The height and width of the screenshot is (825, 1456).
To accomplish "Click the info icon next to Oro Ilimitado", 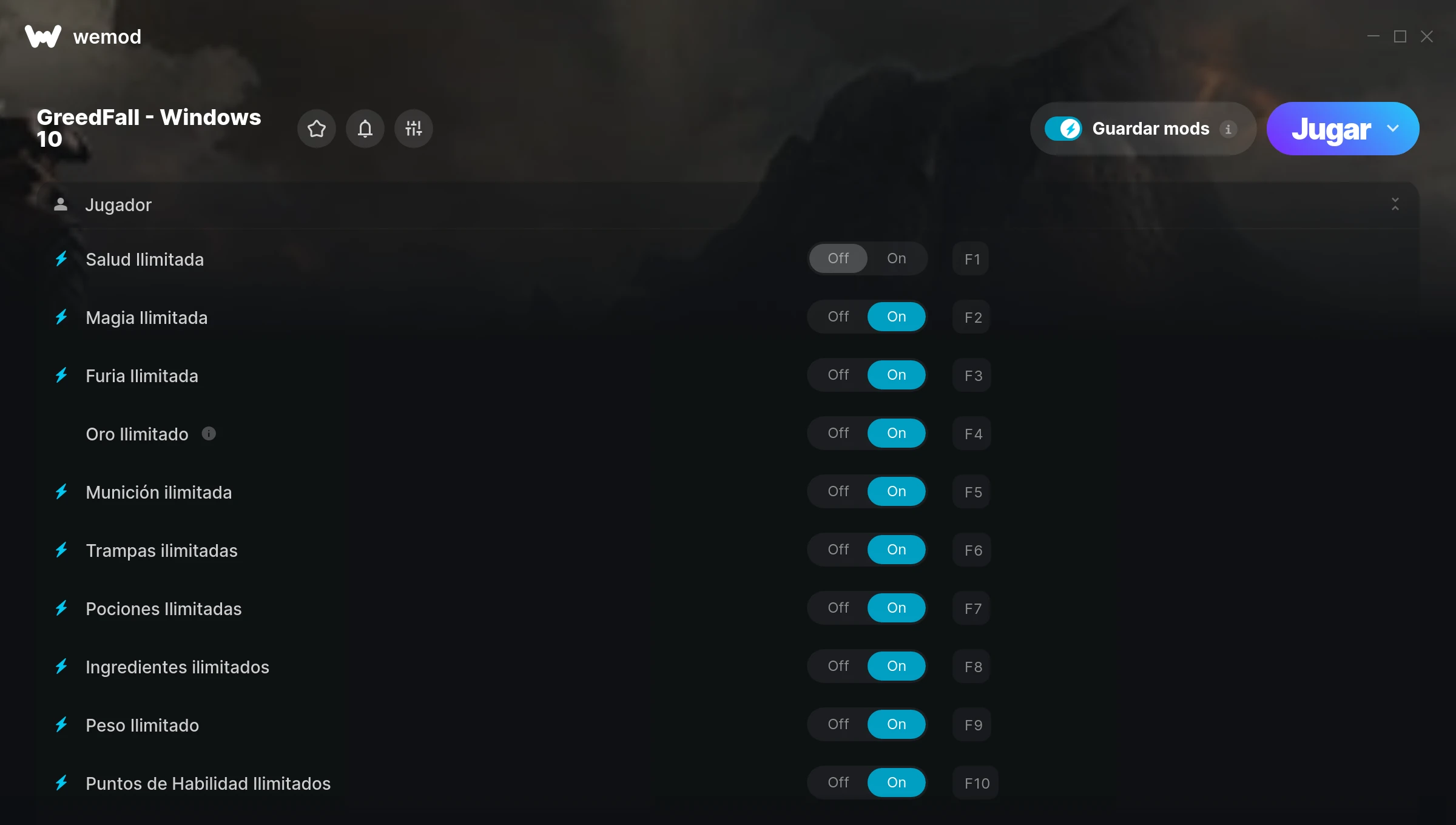I will [x=209, y=434].
